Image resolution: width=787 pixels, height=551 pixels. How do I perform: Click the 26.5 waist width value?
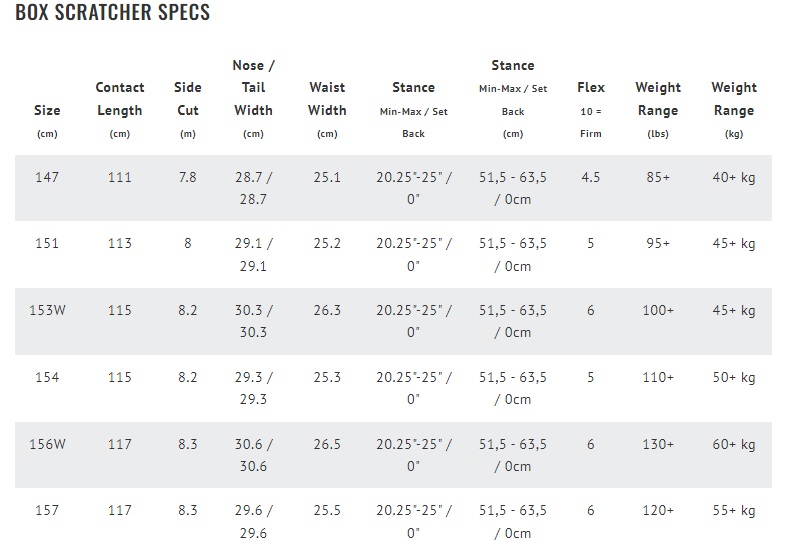[327, 444]
